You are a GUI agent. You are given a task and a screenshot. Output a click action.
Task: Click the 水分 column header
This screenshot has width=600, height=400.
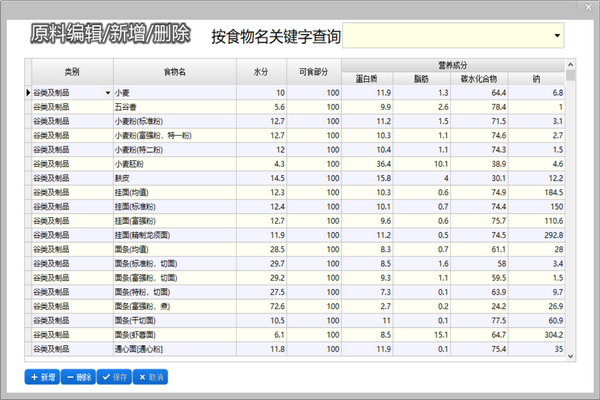(261, 72)
